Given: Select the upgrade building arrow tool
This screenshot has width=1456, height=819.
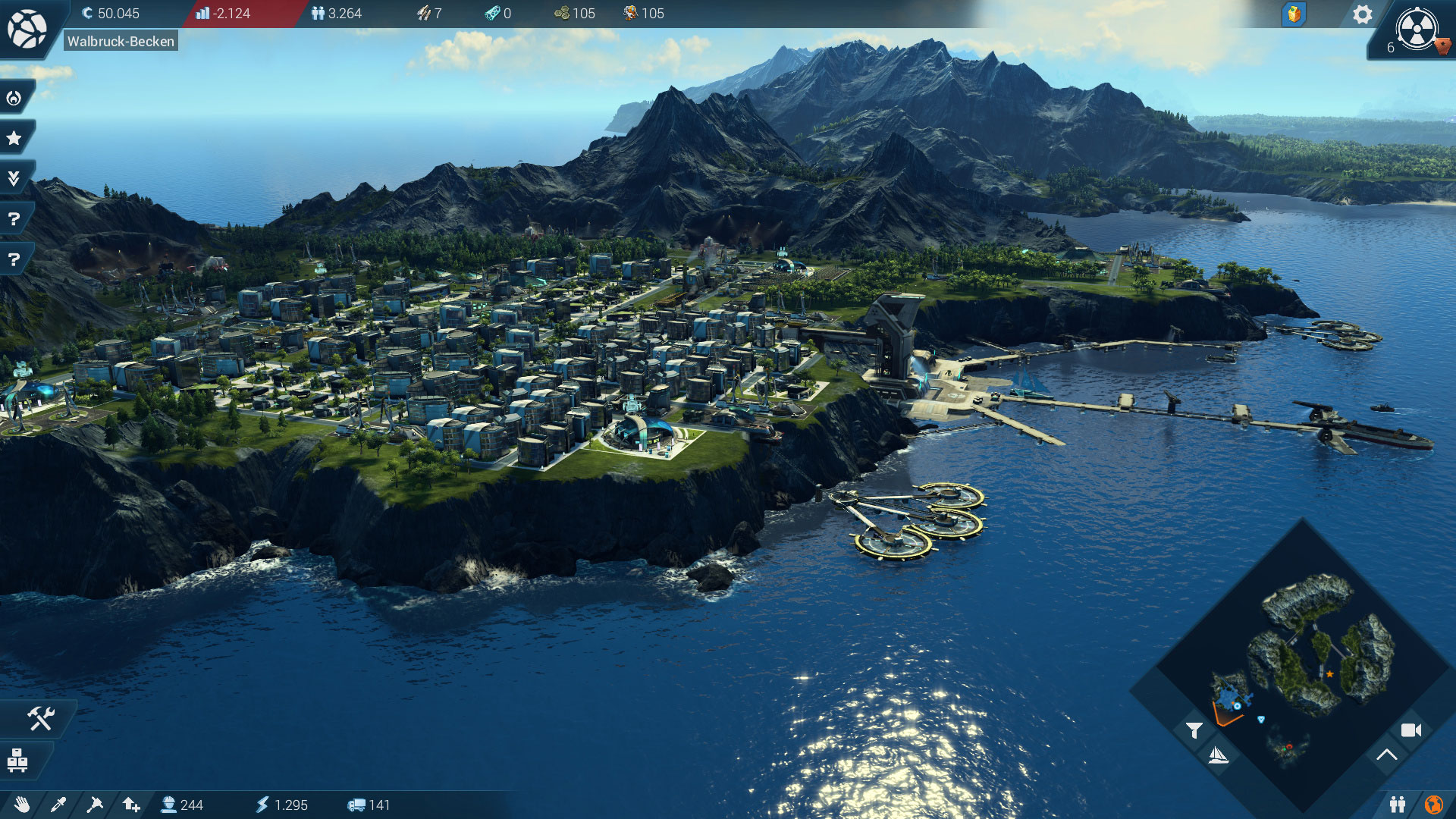Looking at the screenshot, I should [x=131, y=805].
